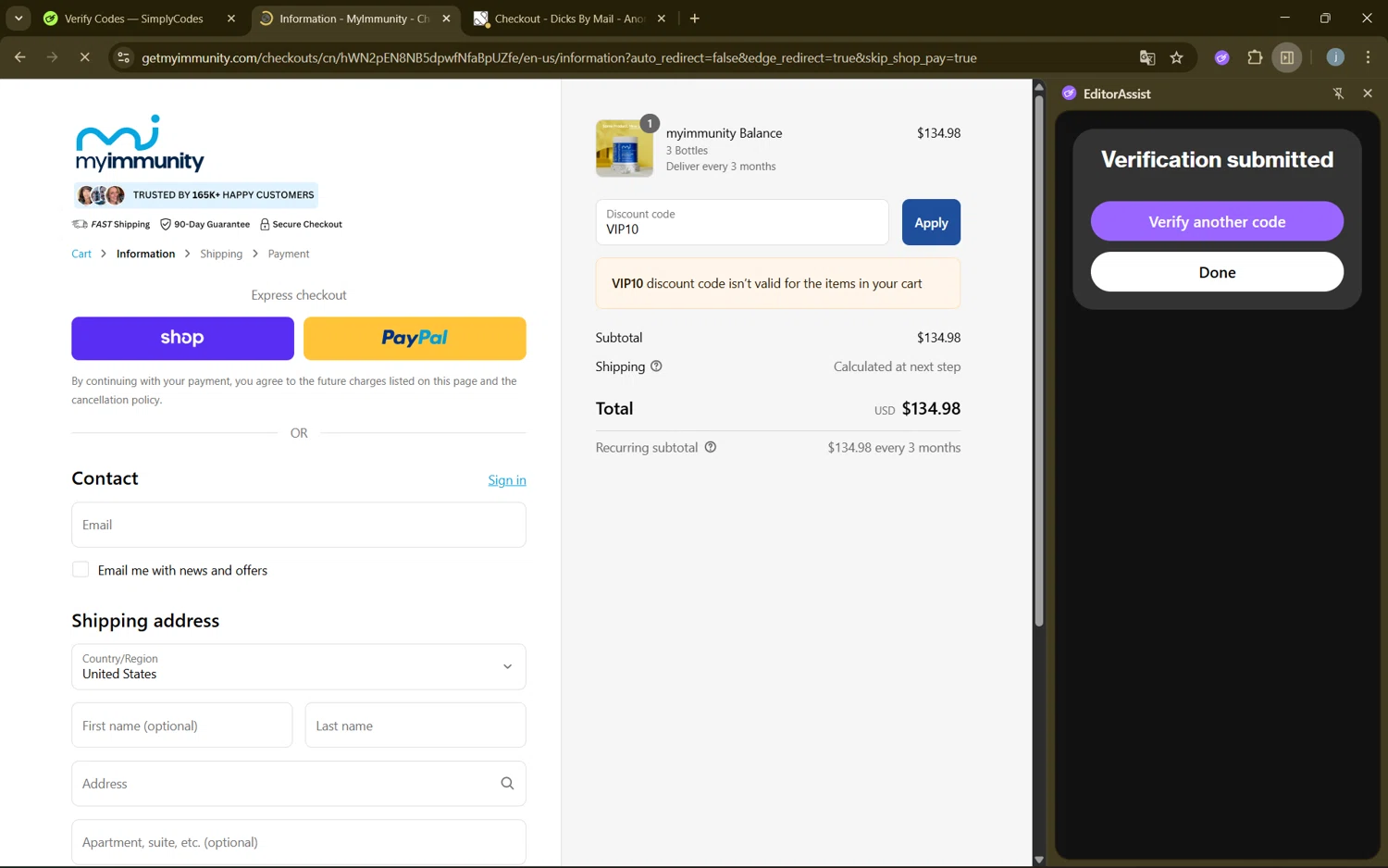The width and height of the screenshot is (1388, 868).
Task: Check Email me with news and offers
Action: (x=81, y=570)
